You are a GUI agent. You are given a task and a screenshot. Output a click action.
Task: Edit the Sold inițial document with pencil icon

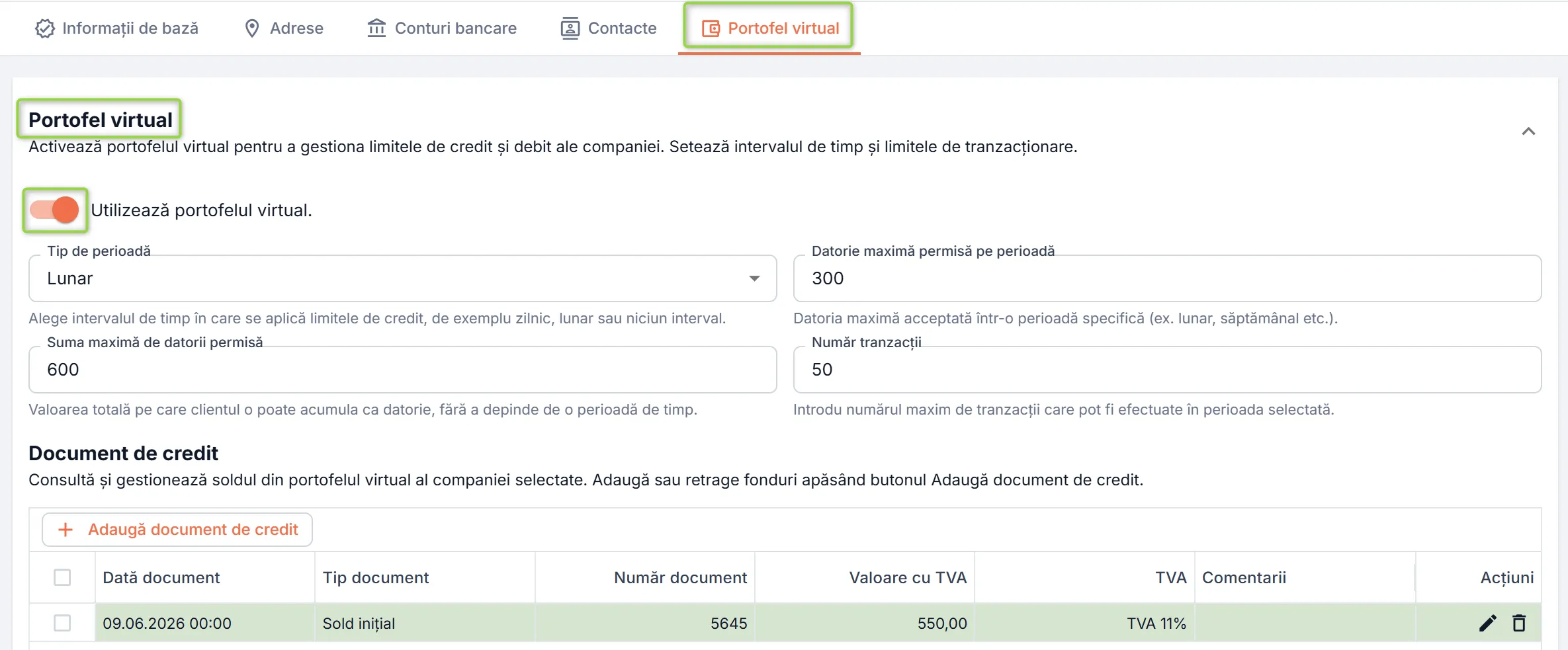click(x=1487, y=623)
